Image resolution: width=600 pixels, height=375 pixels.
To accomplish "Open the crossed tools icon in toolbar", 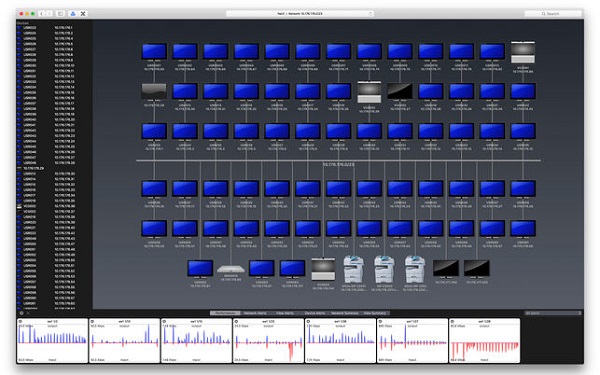I will [x=83, y=13].
